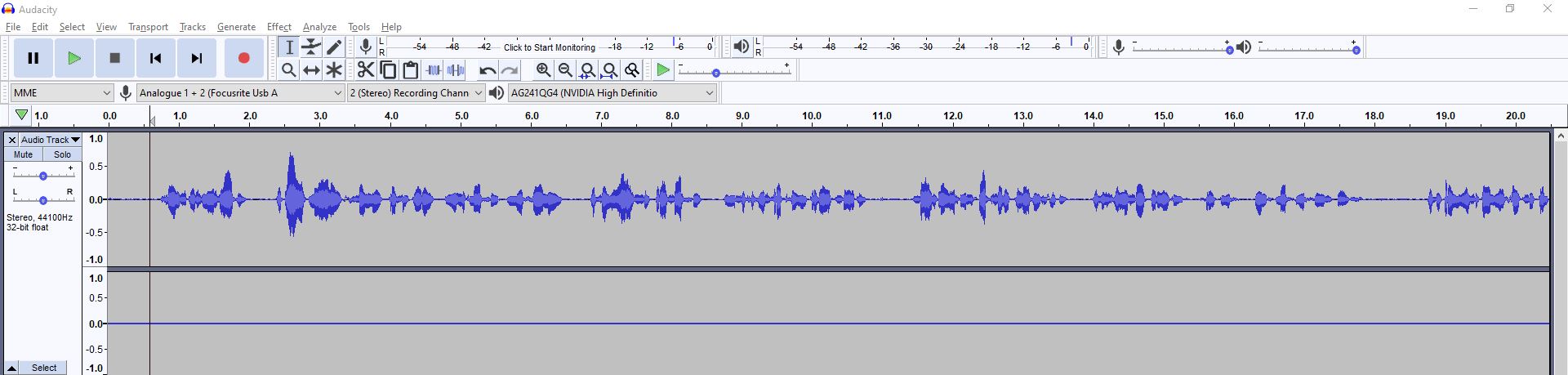Zoom in on the waveform

(543, 70)
